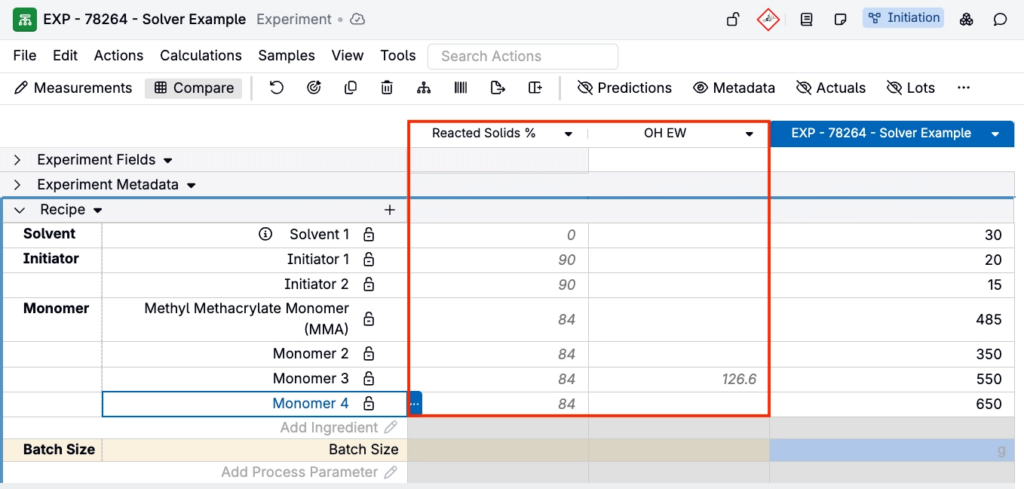Open the OH EW column dropdown
This screenshot has height=489, width=1024.
tap(750, 134)
